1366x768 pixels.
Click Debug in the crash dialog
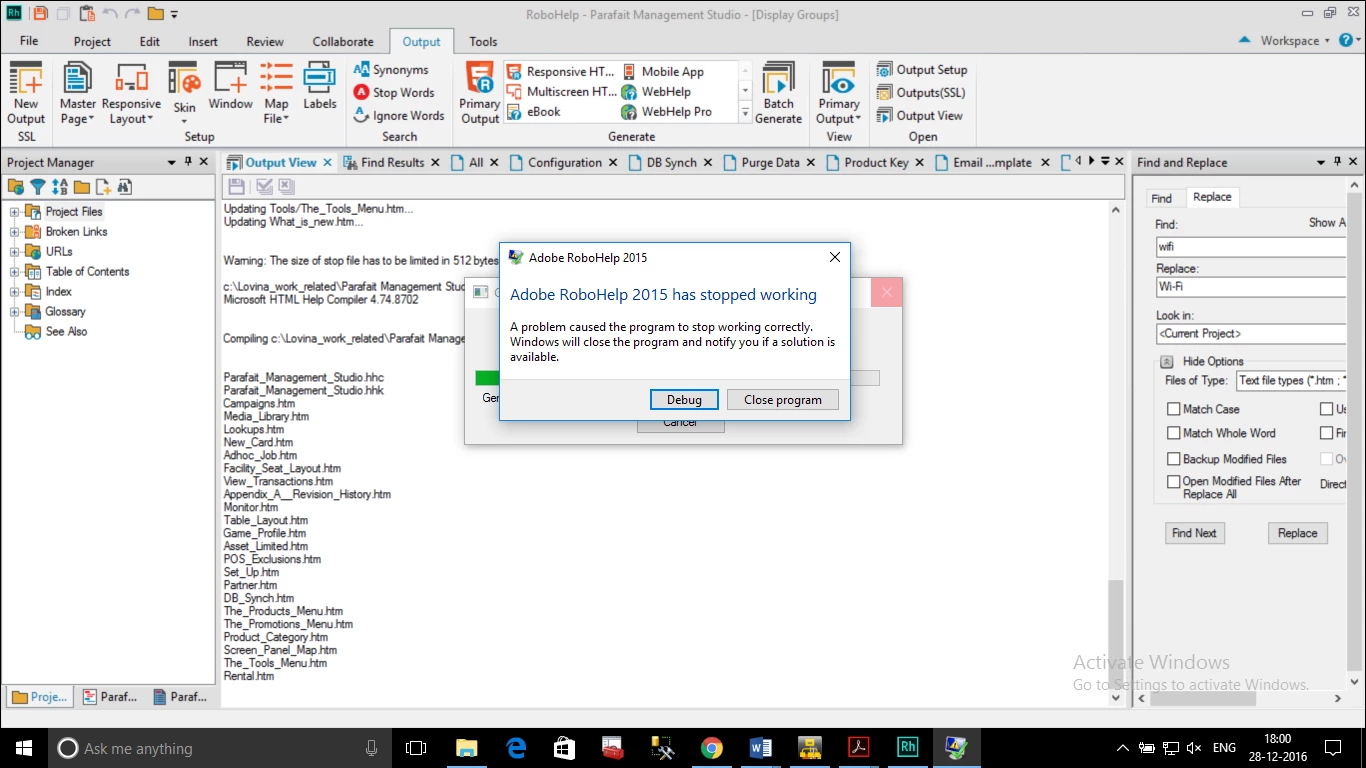pyautogui.click(x=684, y=399)
